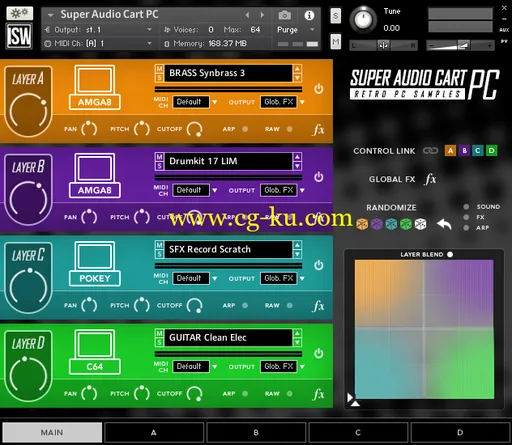Toggle the randomize SOUND option
512x445 pixels.
pyautogui.click(x=466, y=207)
